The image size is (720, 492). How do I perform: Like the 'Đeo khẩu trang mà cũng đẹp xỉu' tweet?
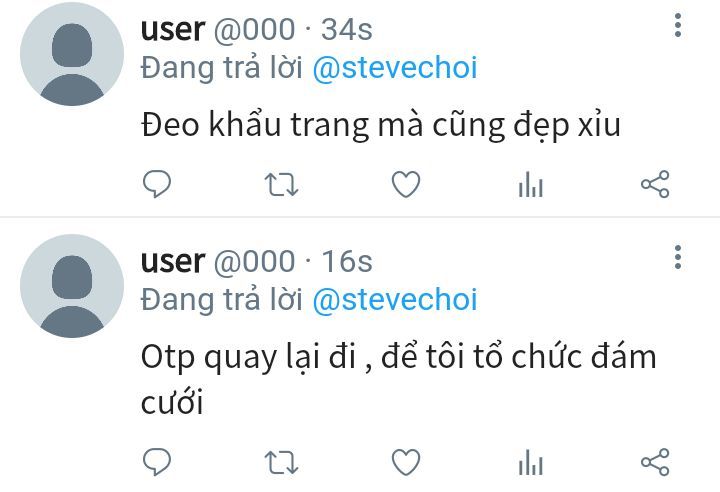tap(406, 184)
